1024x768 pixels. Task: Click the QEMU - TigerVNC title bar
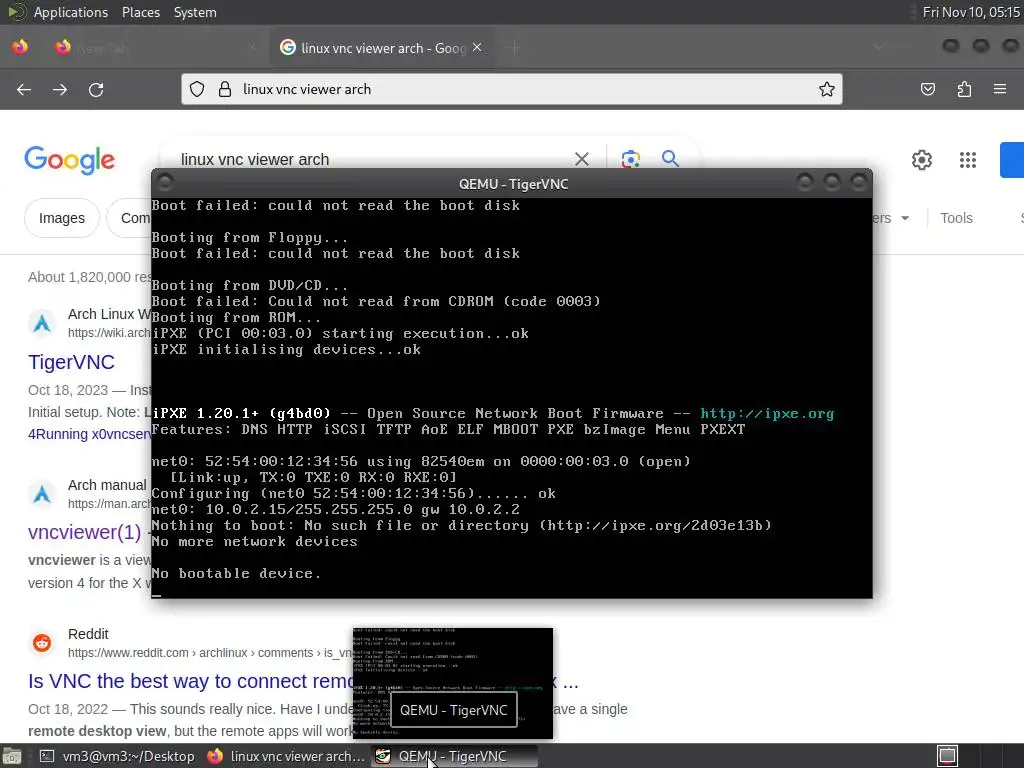(x=513, y=184)
